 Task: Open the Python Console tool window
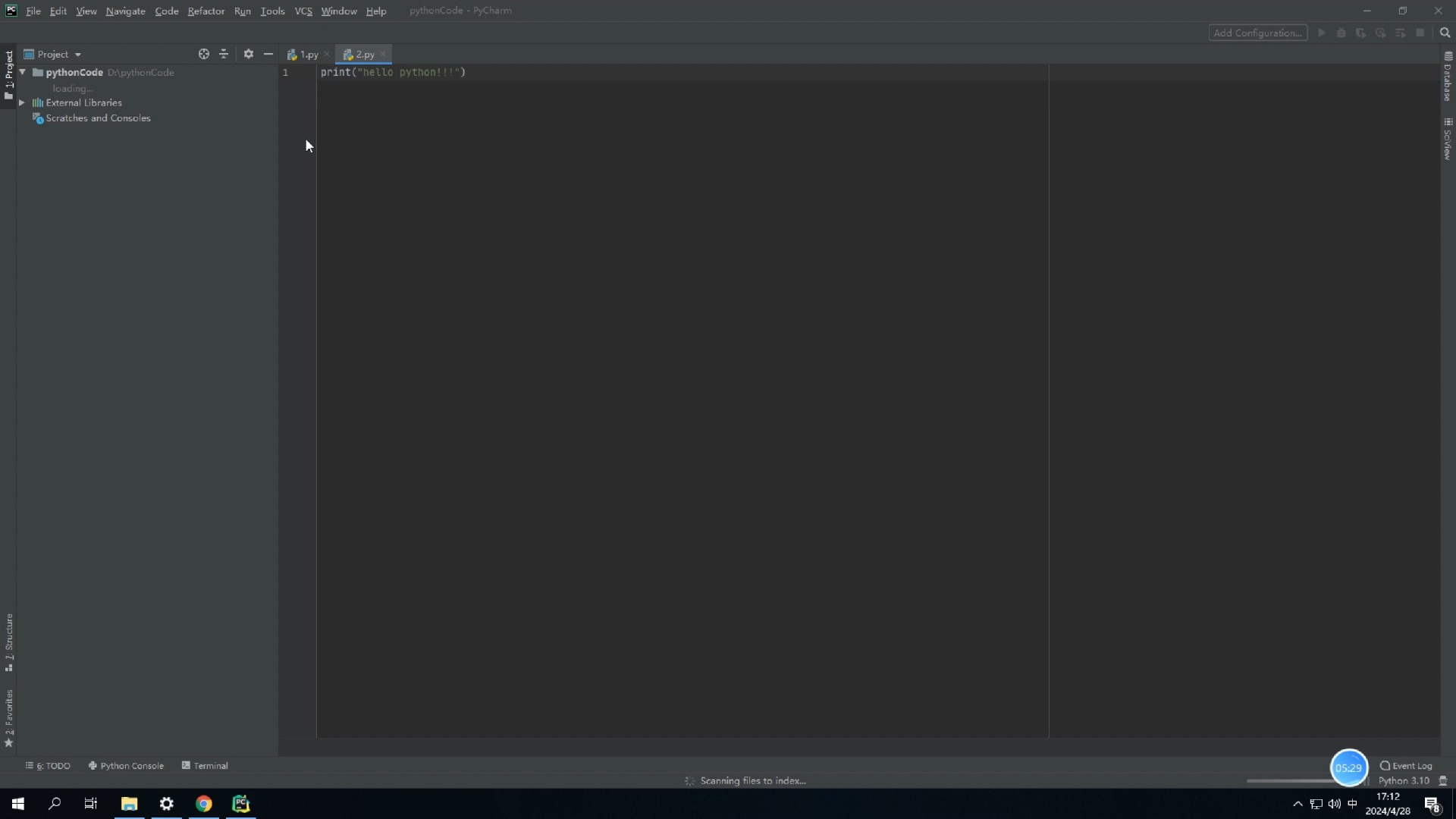coord(126,766)
